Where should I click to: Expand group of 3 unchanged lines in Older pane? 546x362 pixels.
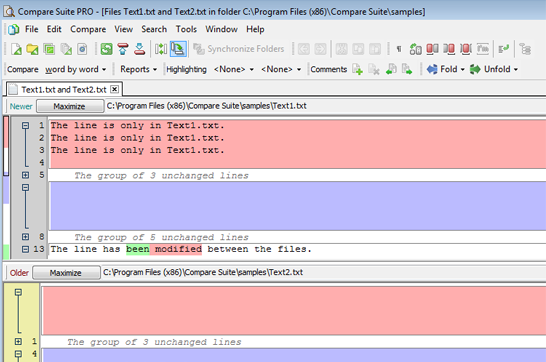click(x=18, y=341)
